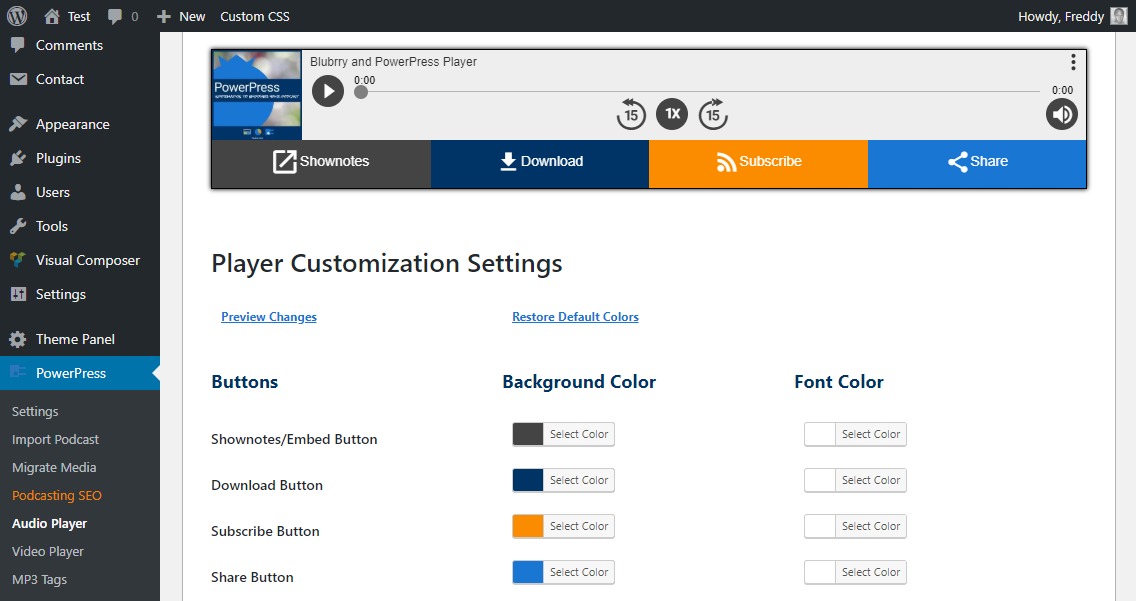Play the Blubrry PowerPress audio
1136x601 pixels.
coord(327,91)
